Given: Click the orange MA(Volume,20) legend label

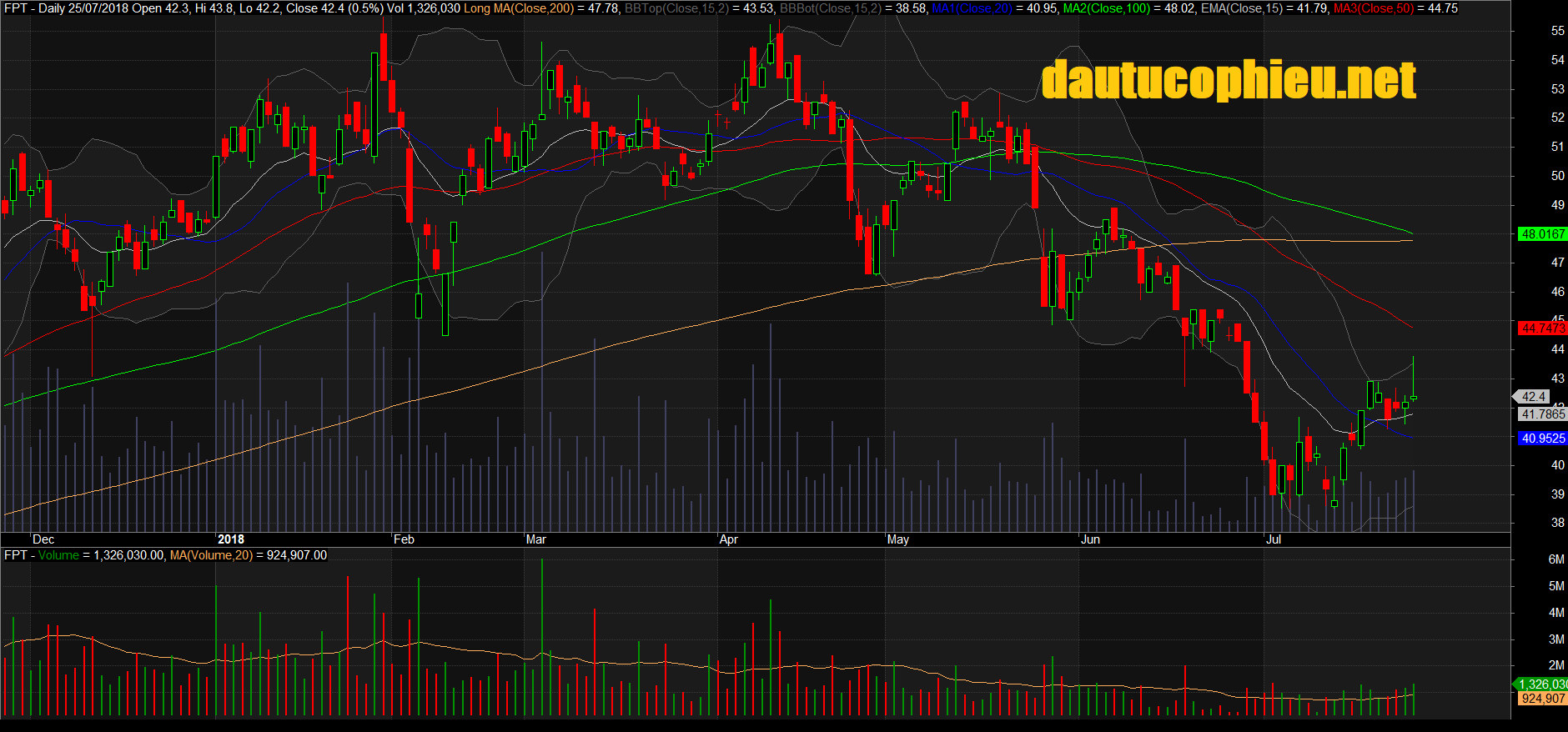Looking at the screenshot, I should [x=211, y=555].
